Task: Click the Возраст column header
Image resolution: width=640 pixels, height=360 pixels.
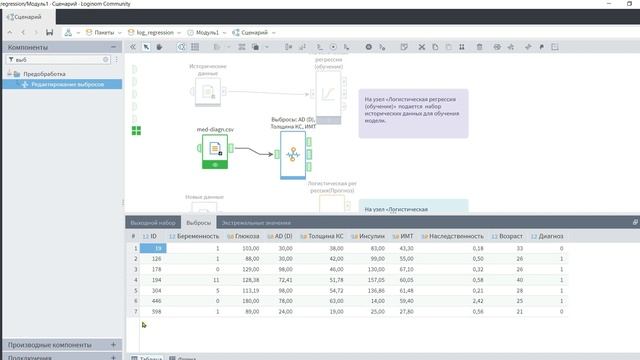Action: [x=507, y=236]
